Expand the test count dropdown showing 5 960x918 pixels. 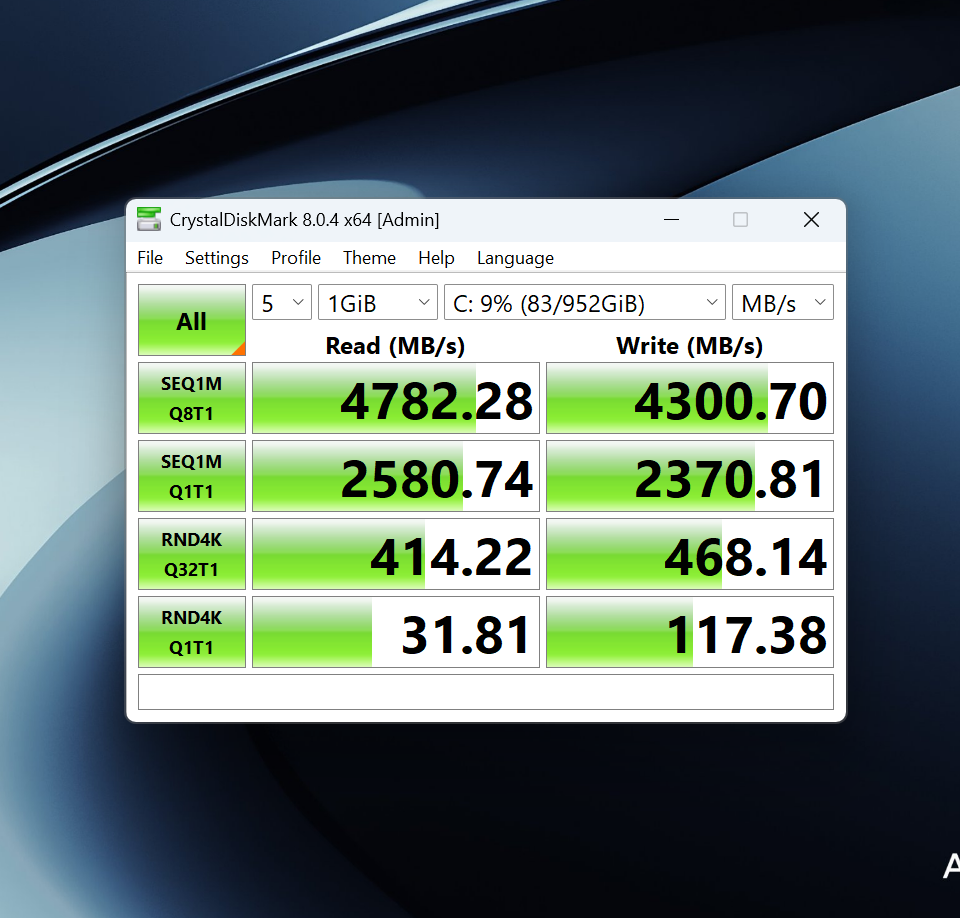(x=281, y=303)
